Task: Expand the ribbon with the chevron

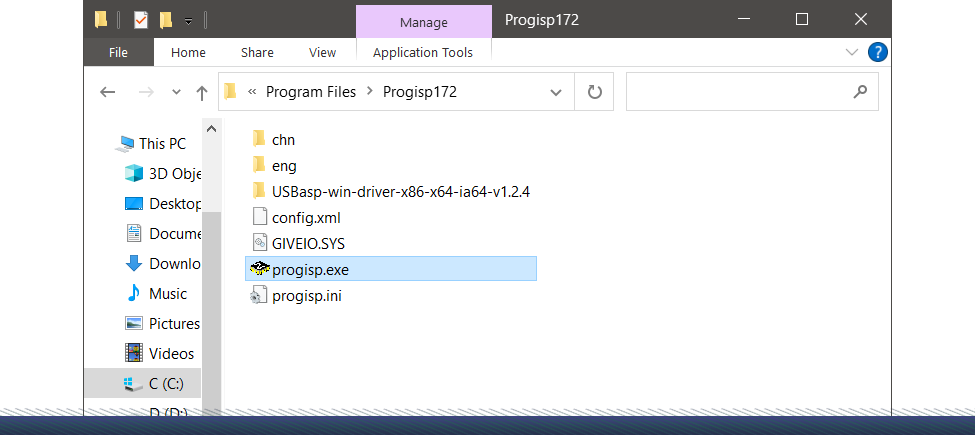Action: 852,52
